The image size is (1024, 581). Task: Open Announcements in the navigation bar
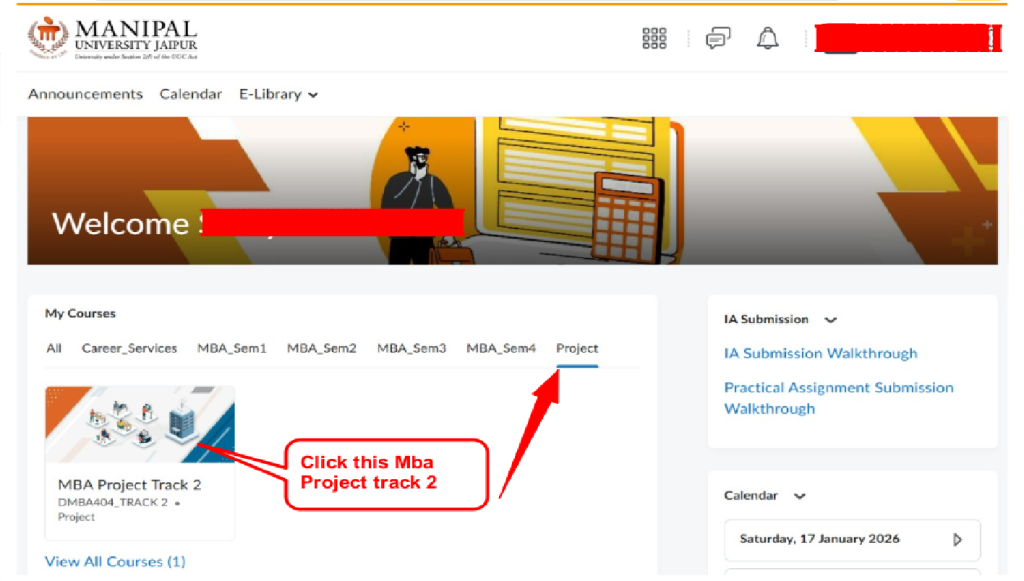click(x=85, y=94)
